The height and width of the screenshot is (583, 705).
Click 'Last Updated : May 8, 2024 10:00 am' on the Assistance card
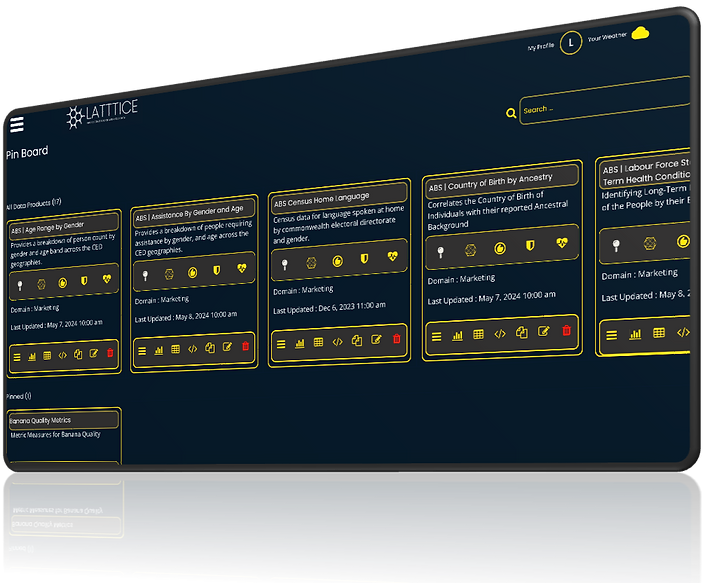coord(186,316)
